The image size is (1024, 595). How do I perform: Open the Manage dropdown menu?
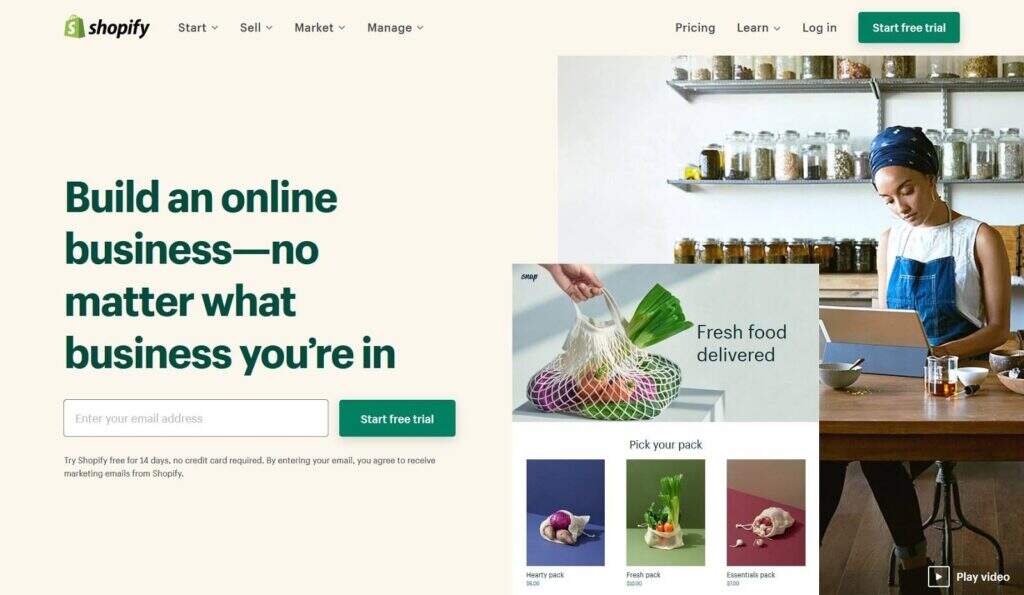(395, 27)
